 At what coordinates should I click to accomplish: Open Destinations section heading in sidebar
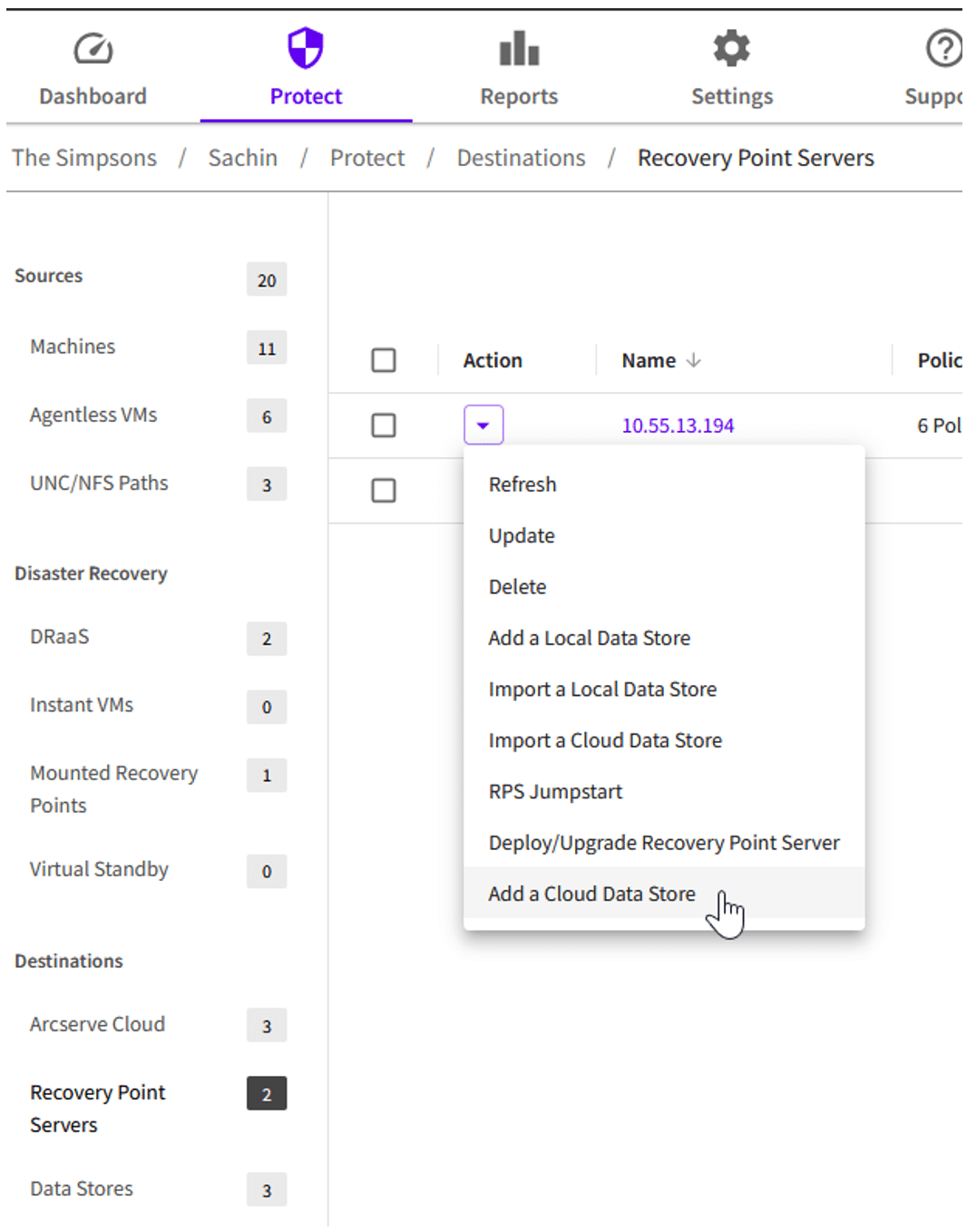click(x=69, y=962)
